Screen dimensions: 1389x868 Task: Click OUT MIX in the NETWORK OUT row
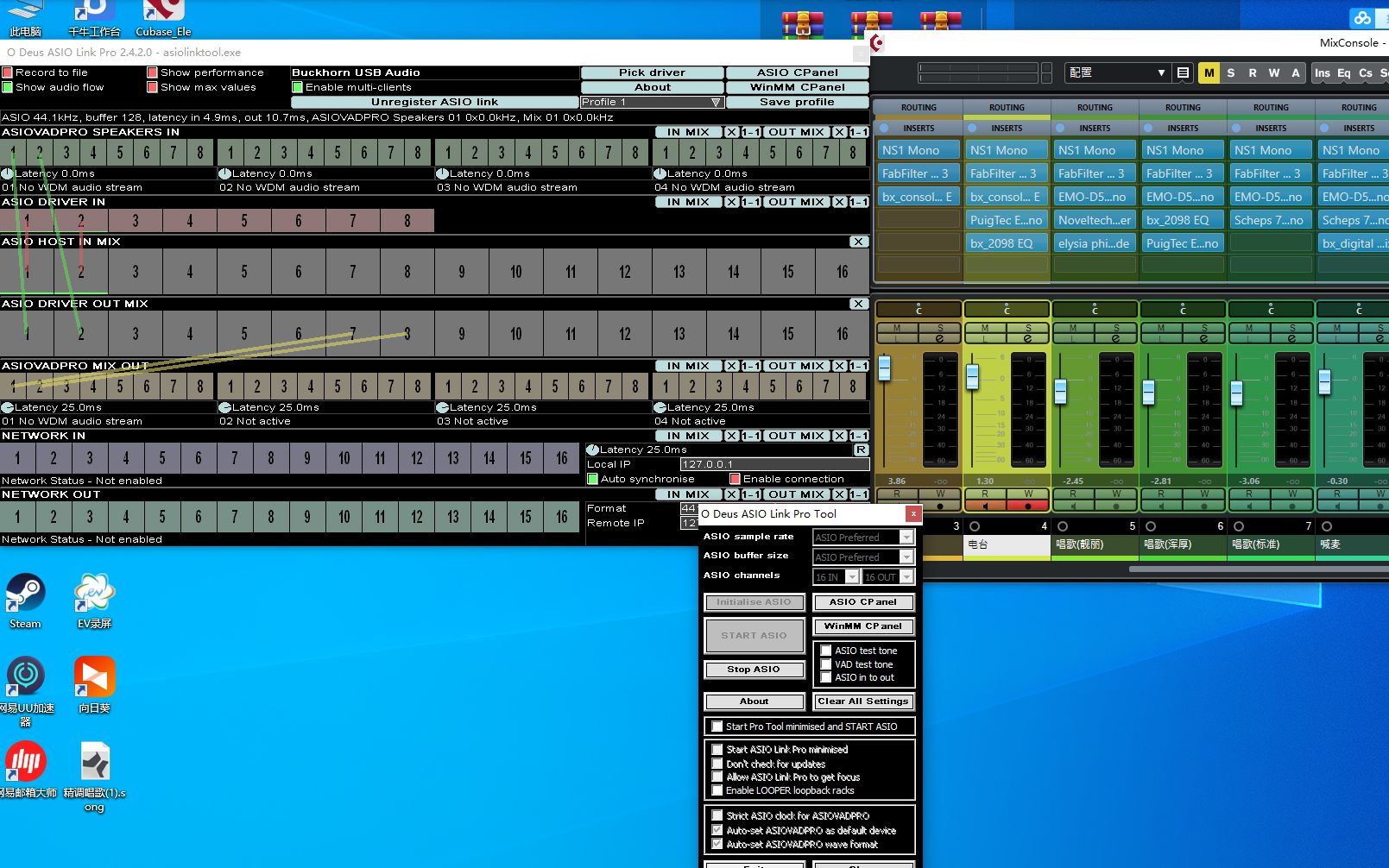tap(796, 494)
